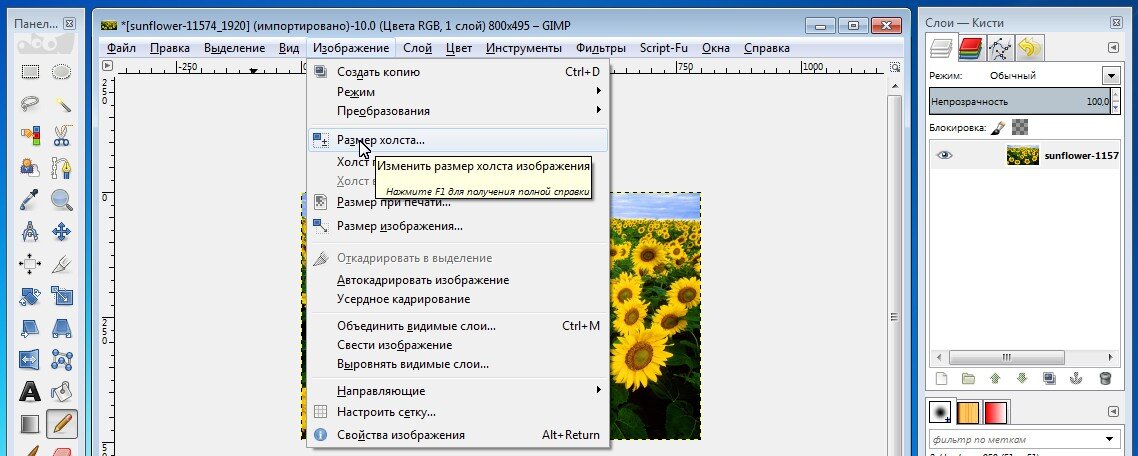
Task: Select the Paths tool
Action: (62, 168)
